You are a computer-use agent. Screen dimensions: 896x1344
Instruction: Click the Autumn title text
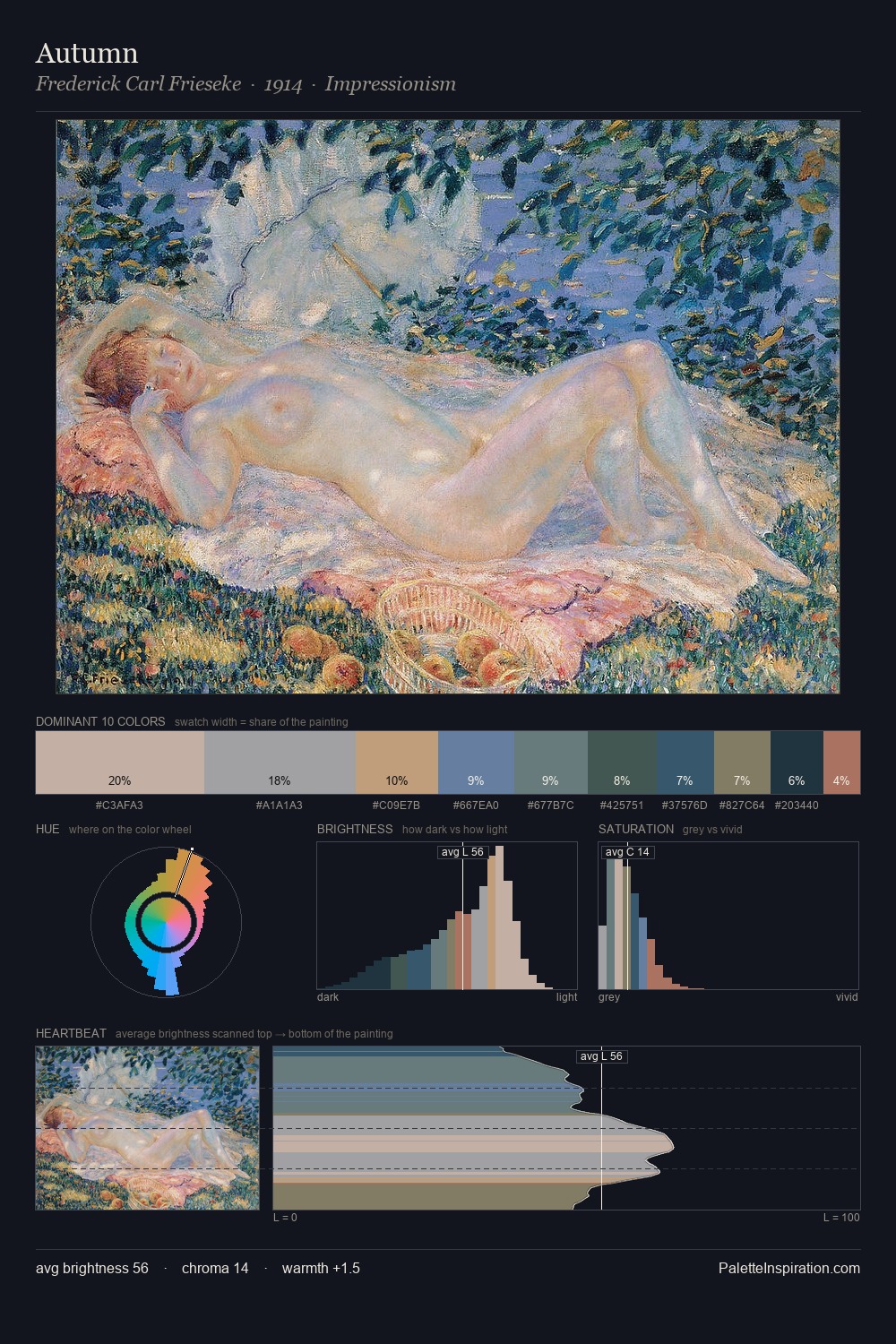[x=87, y=53]
